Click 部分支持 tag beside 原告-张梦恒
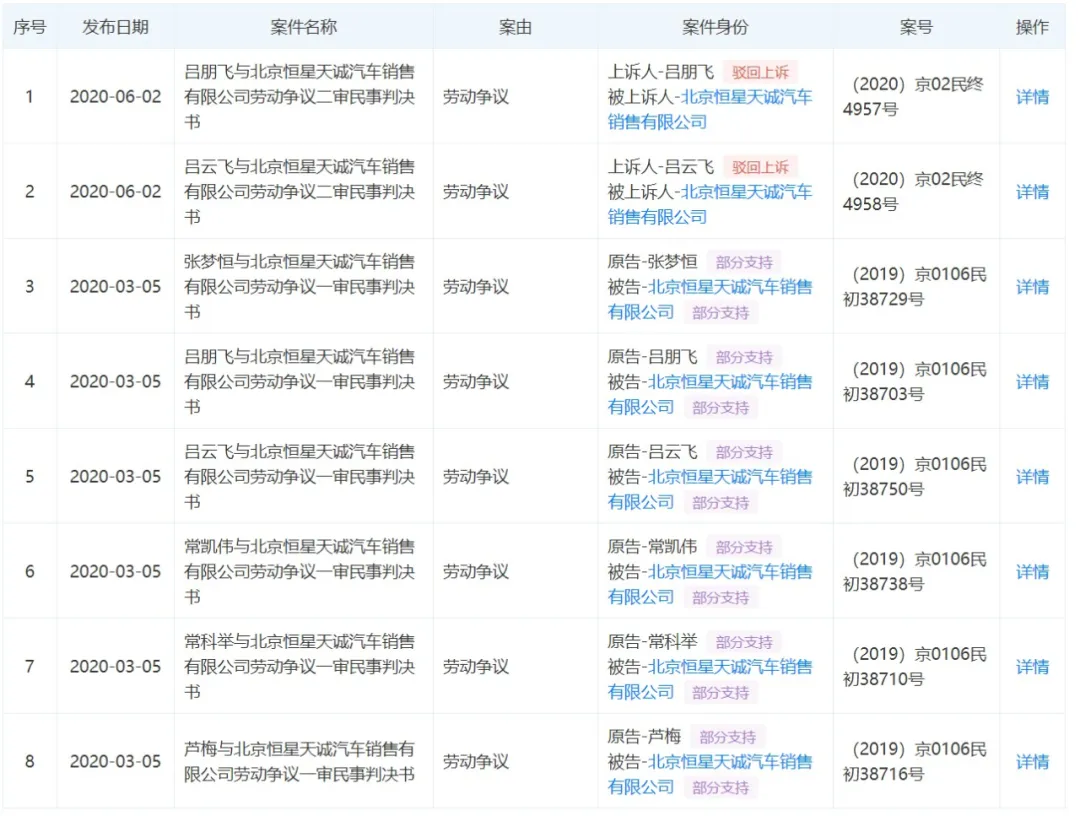 click(744, 262)
